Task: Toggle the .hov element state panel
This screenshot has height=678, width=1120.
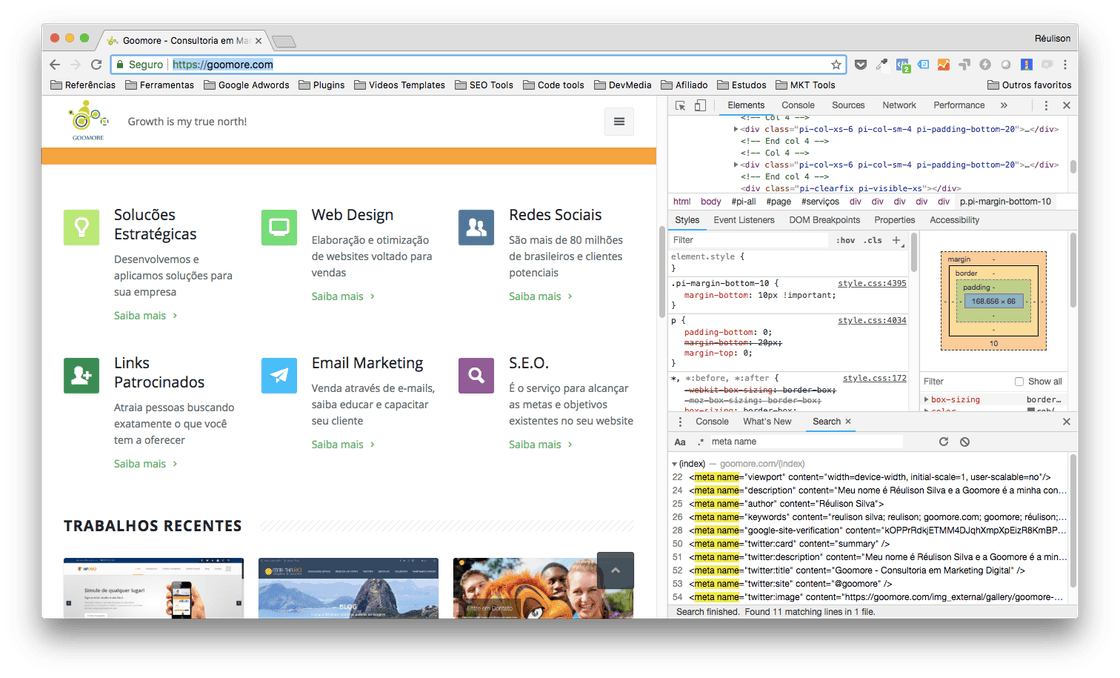Action: 846,240
